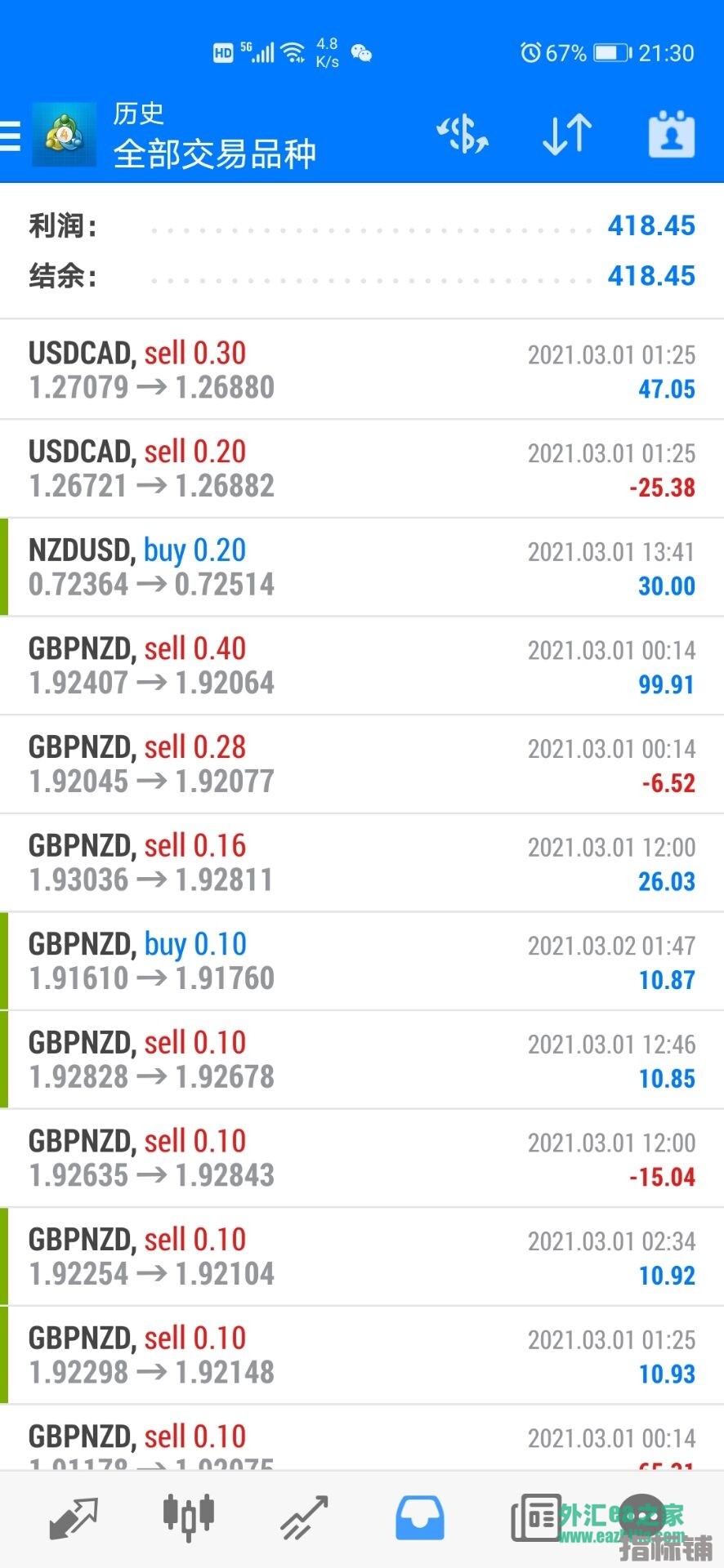The height and width of the screenshot is (1568, 724).
Task: Select the GBPNZD sell 0.40 trade
Action: pos(361,666)
